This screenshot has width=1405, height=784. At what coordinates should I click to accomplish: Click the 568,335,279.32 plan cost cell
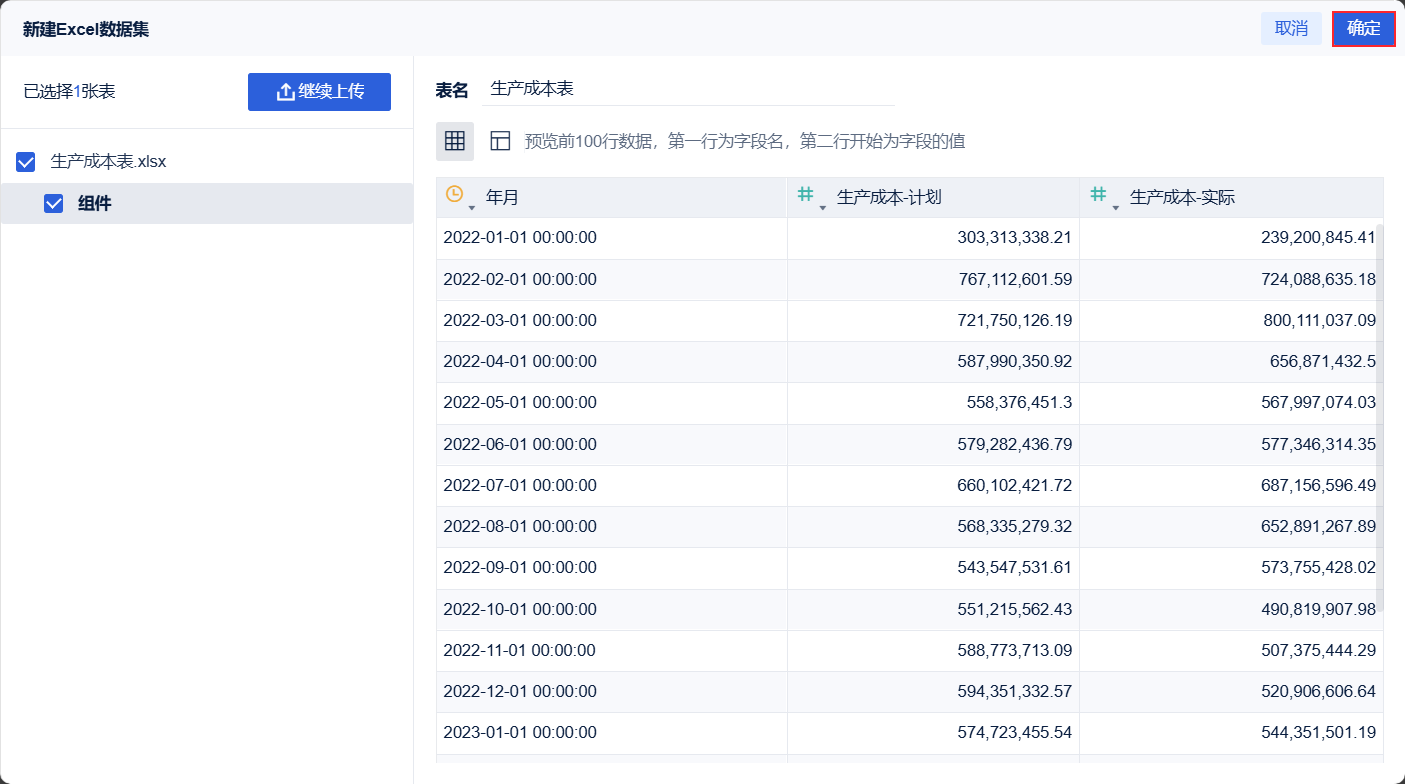point(934,527)
